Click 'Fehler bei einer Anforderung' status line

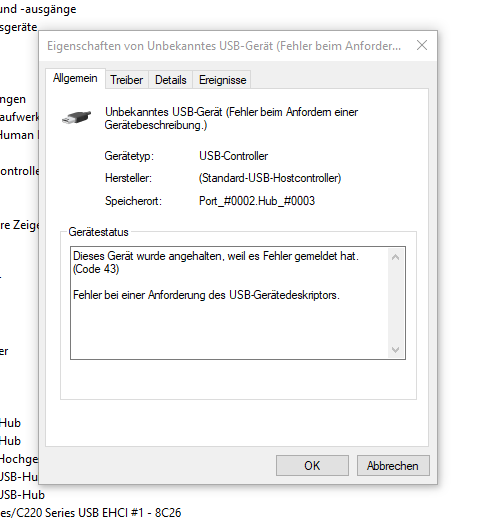click(x=206, y=295)
